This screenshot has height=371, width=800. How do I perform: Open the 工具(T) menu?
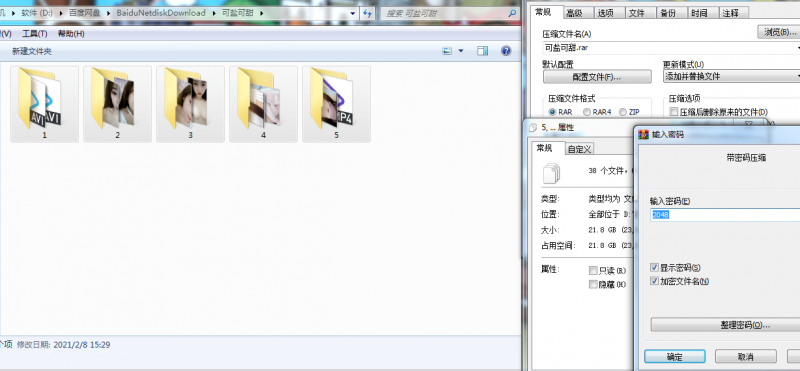point(35,34)
